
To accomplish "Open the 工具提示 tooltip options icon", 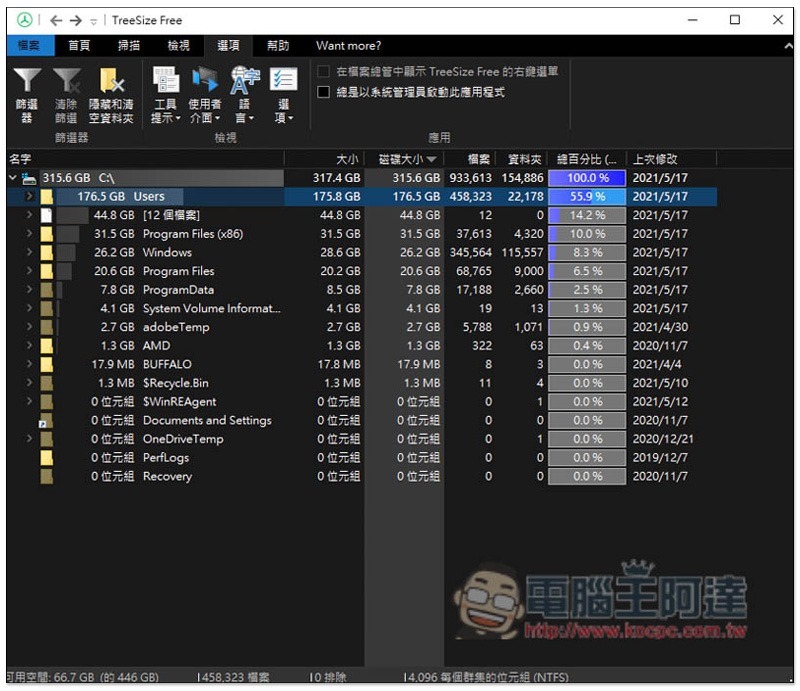I will coord(165,82).
